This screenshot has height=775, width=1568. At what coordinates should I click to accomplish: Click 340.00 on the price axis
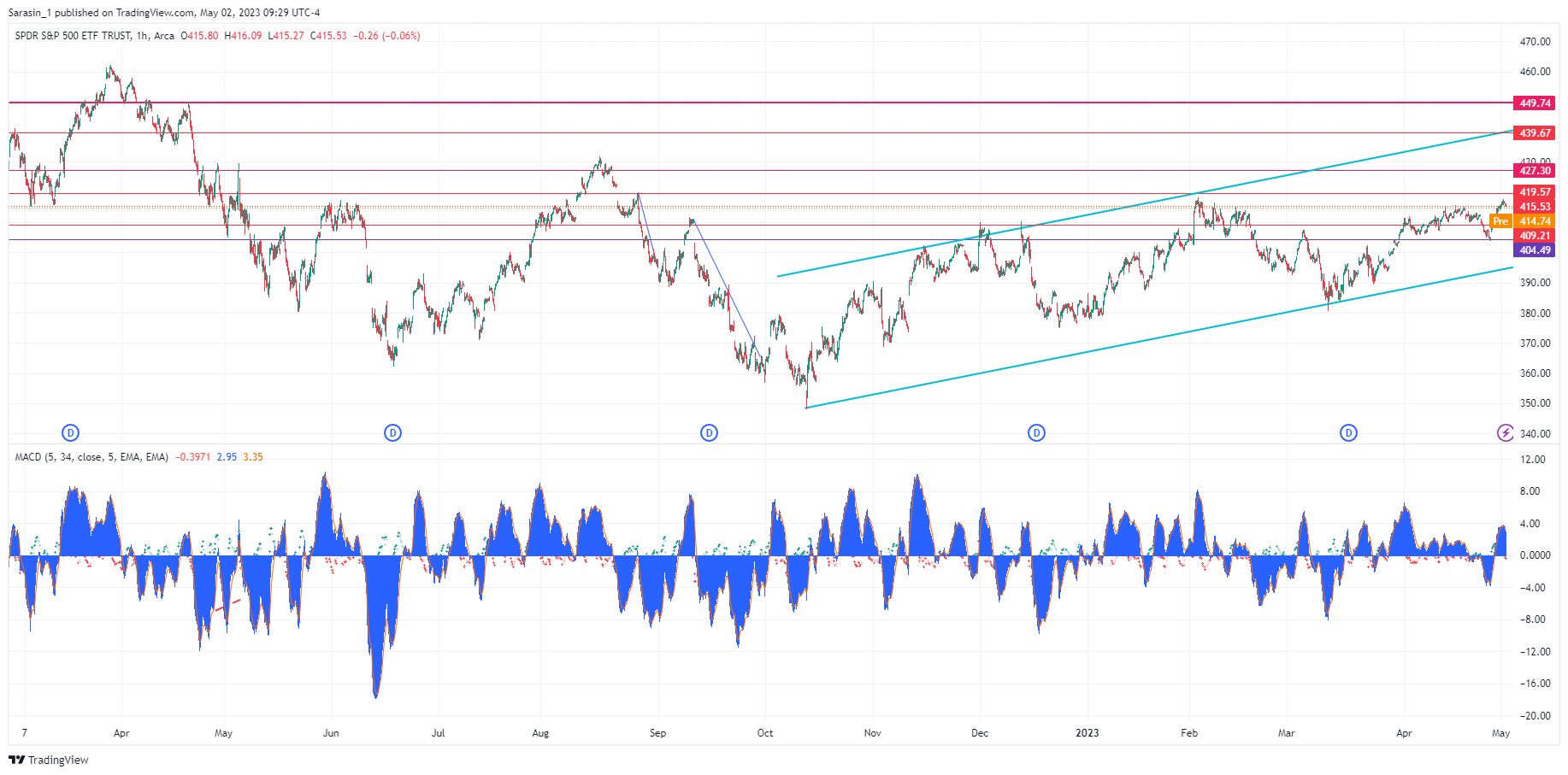pyautogui.click(x=1535, y=434)
